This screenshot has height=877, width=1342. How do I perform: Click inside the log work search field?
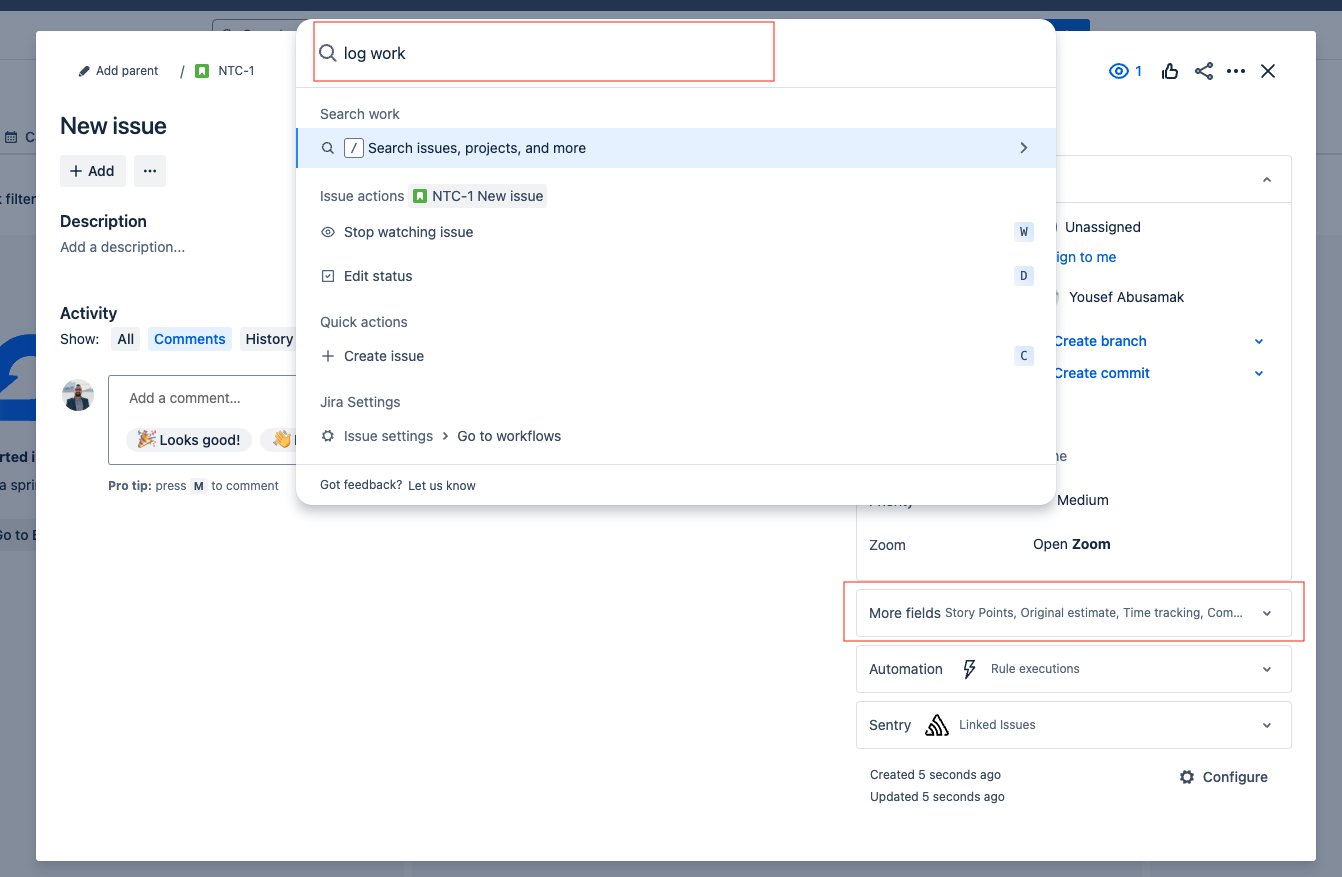(542, 52)
